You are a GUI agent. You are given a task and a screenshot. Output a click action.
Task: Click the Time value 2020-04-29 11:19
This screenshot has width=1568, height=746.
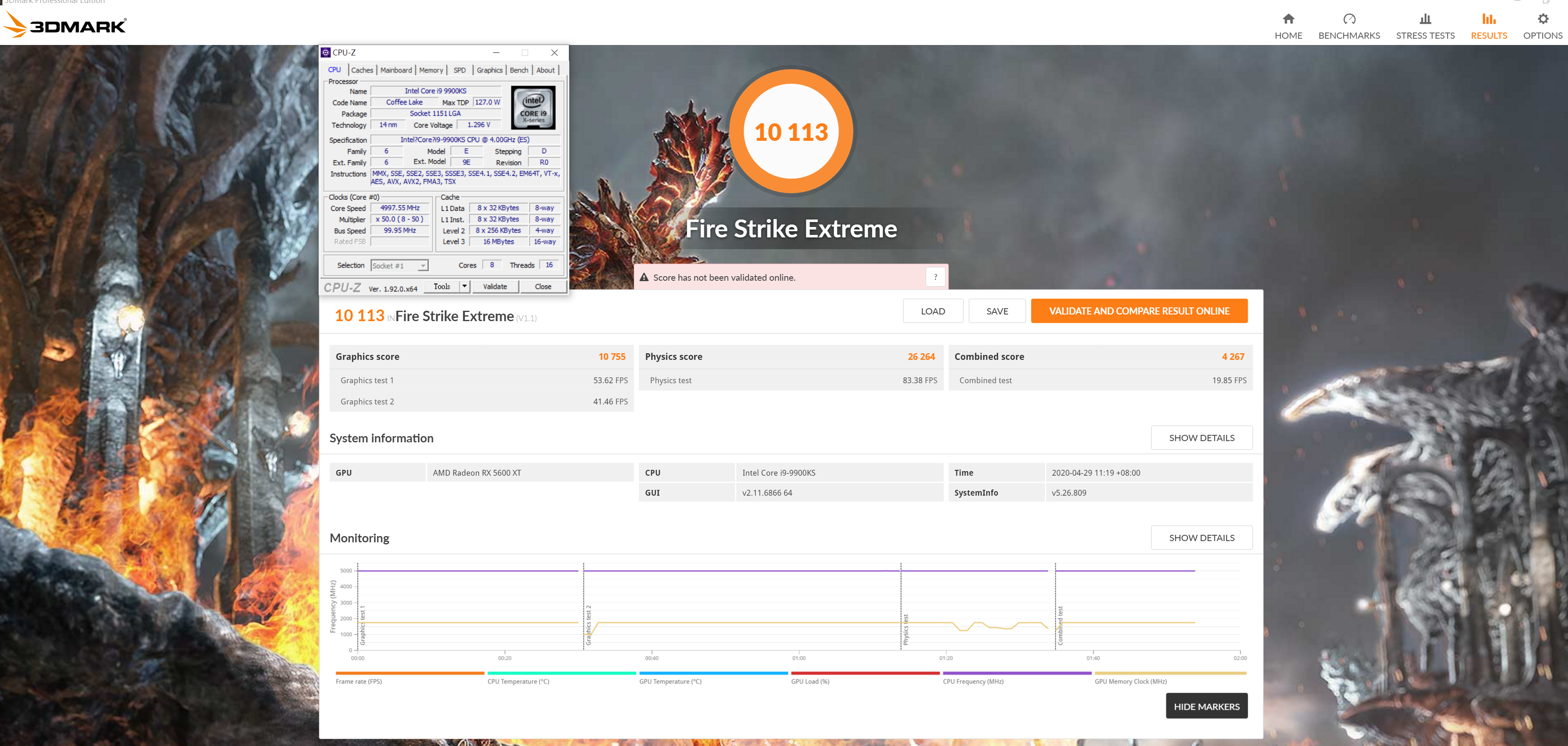coord(1149,473)
